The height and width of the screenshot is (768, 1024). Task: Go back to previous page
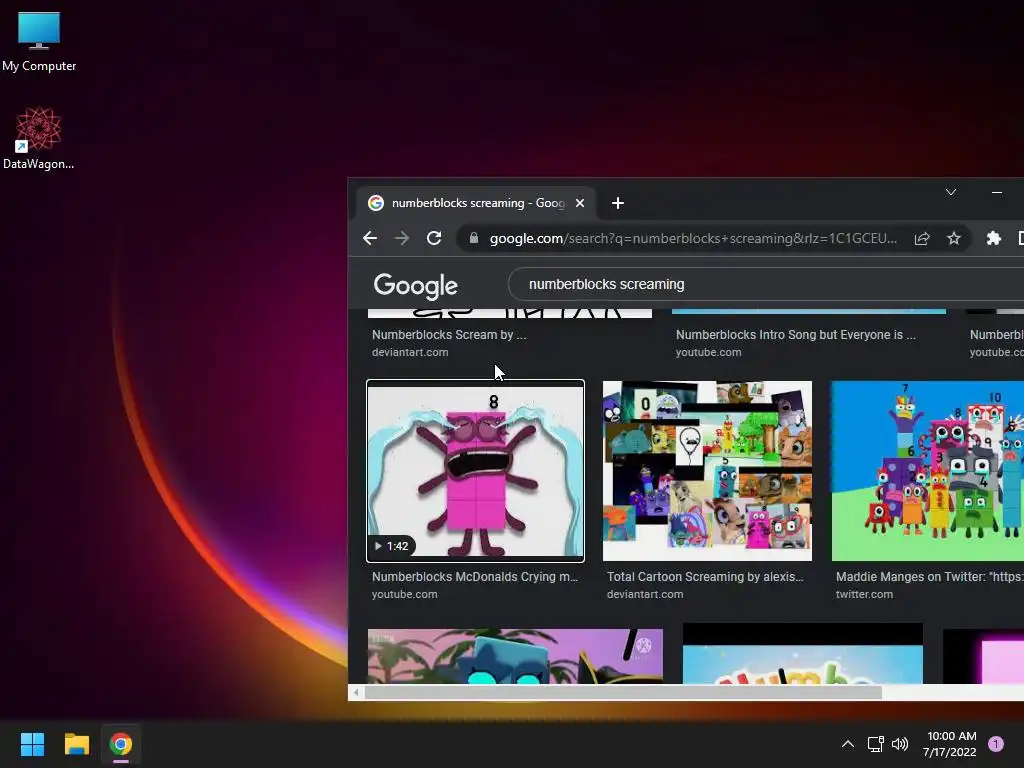[370, 238]
